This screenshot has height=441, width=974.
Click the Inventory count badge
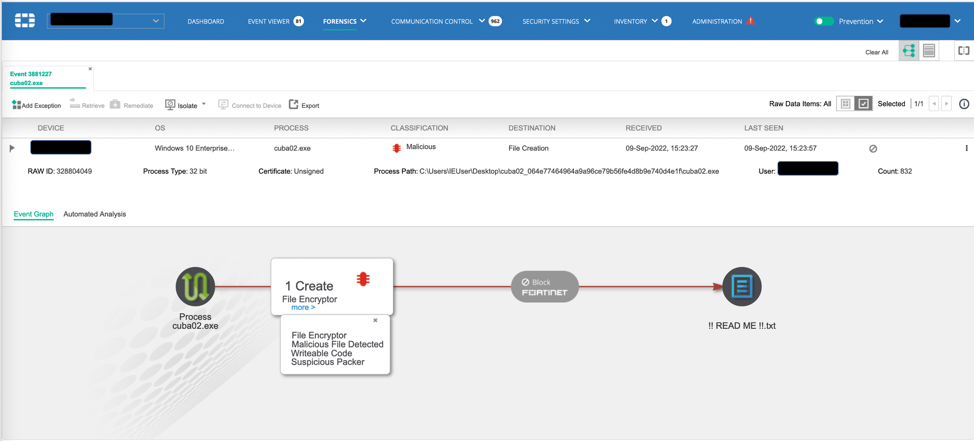[x=666, y=21]
